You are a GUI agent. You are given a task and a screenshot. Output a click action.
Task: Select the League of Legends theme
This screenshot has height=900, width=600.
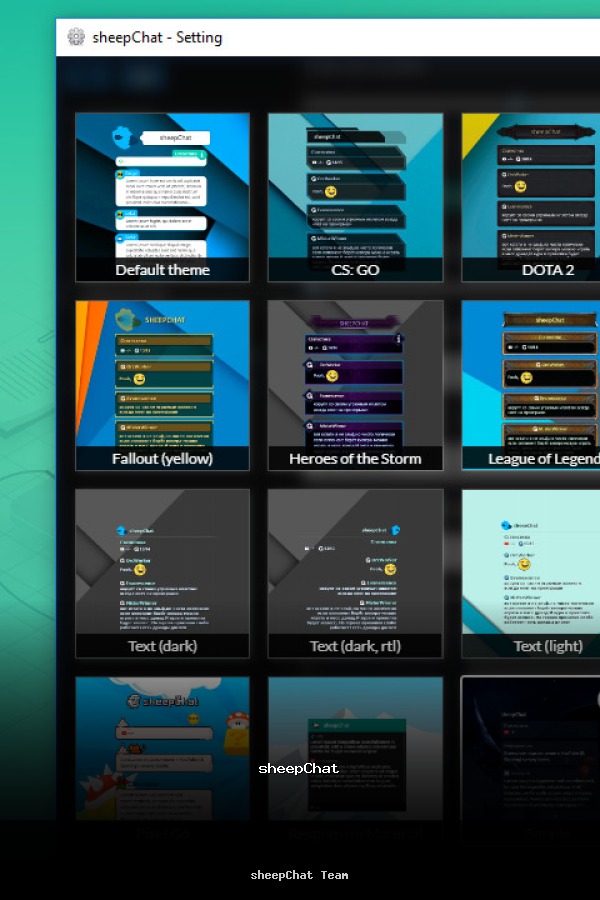[531, 385]
